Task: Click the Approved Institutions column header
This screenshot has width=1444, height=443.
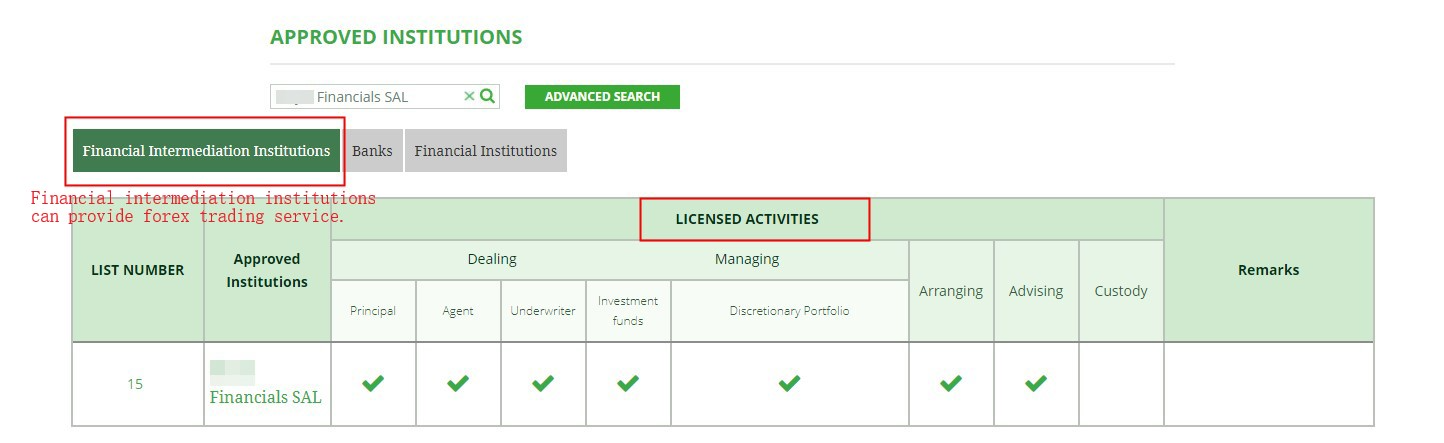Action: click(x=267, y=270)
